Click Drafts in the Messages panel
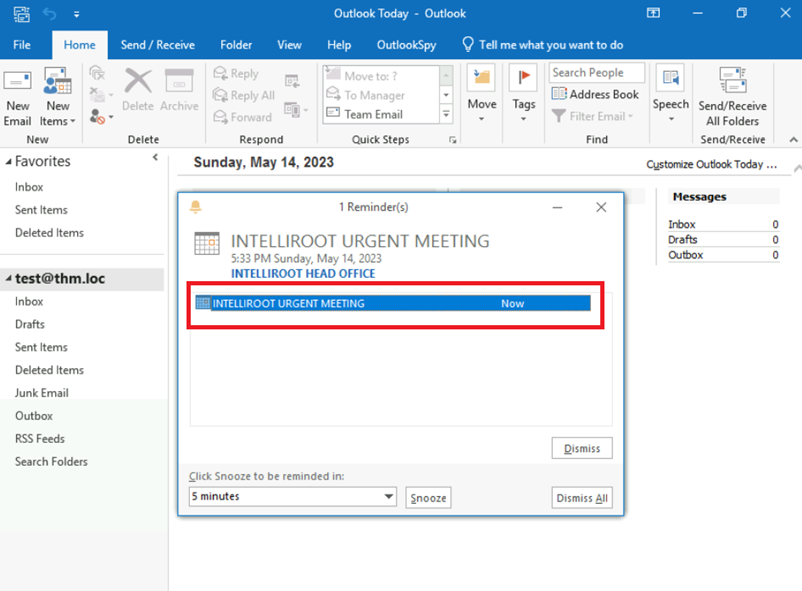The height and width of the screenshot is (591, 802). click(682, 239)
